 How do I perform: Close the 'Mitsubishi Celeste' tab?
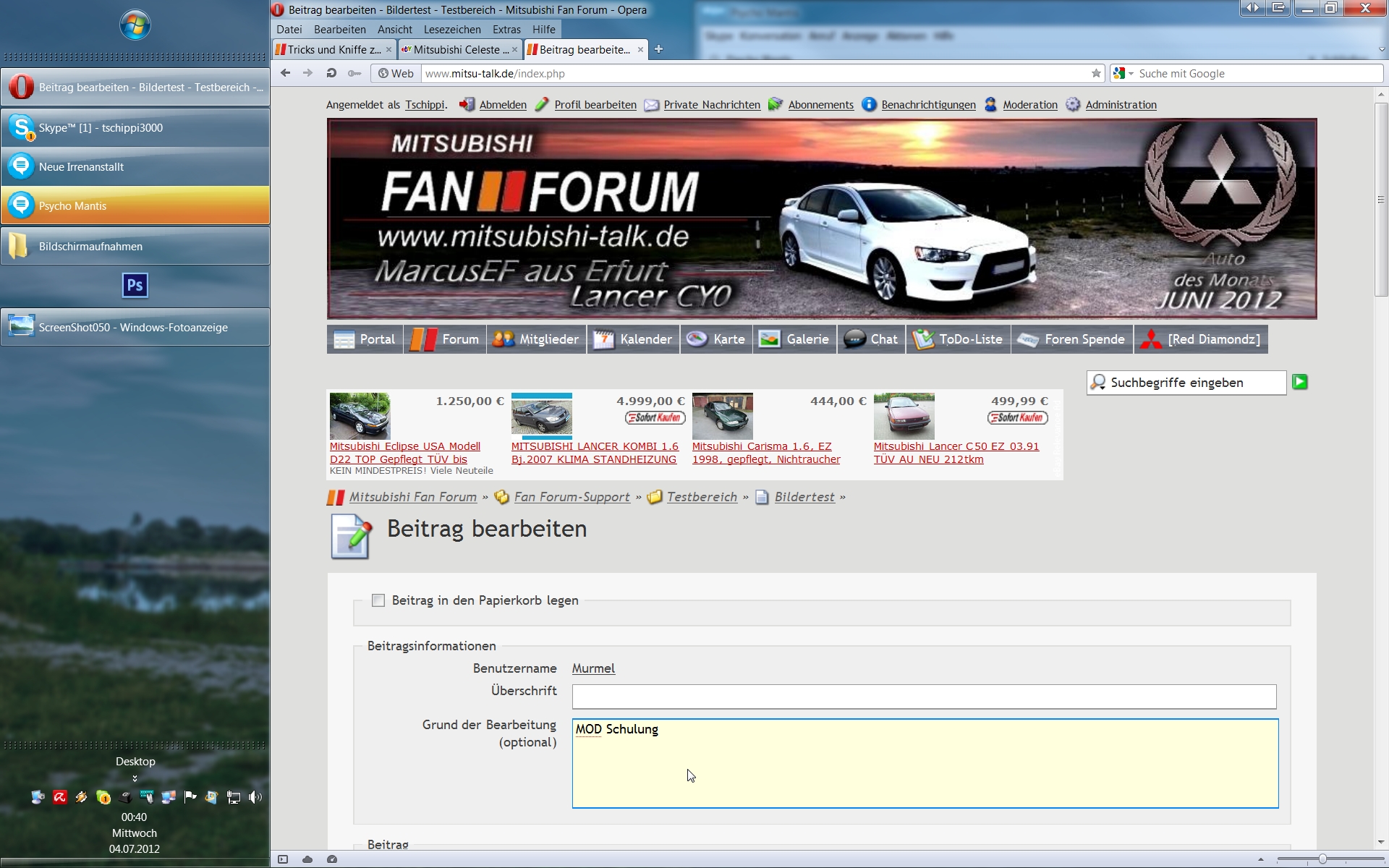coord(514,49)
